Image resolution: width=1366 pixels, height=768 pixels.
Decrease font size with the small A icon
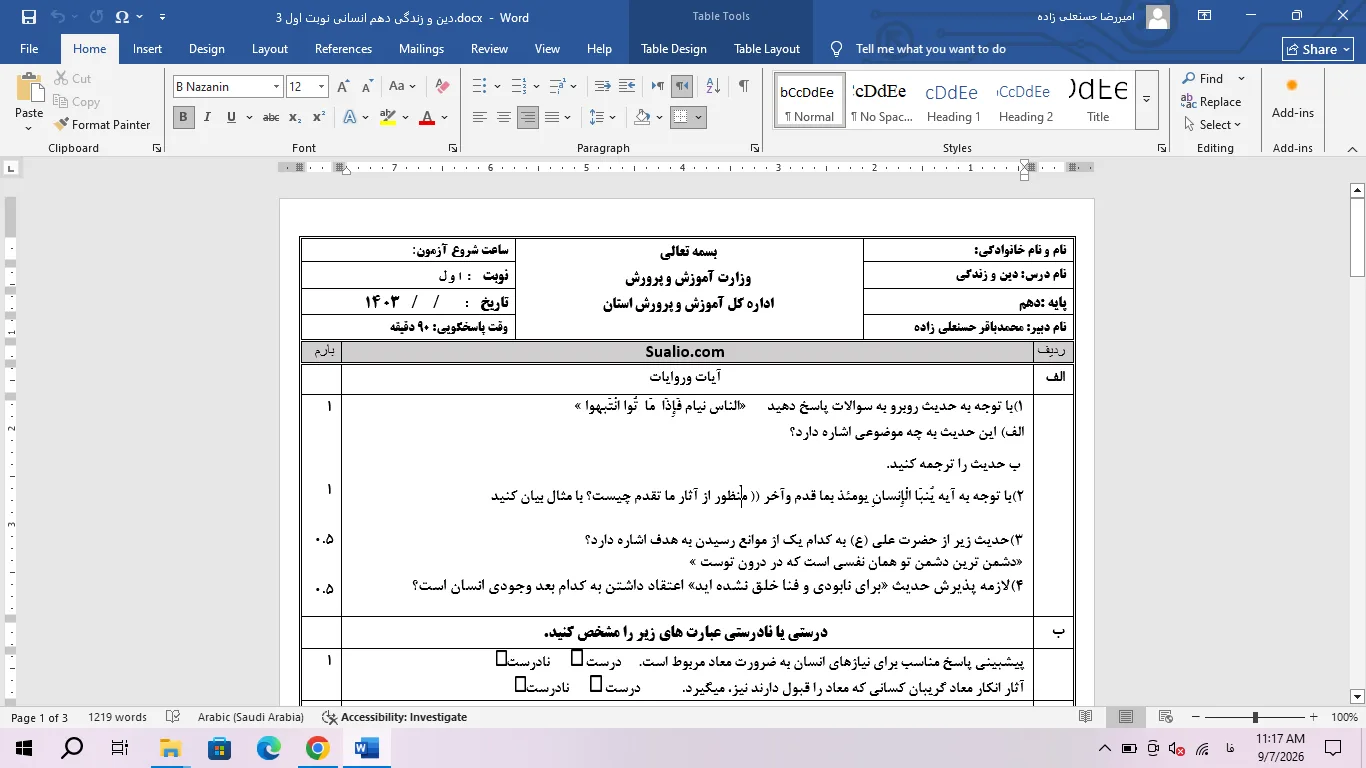point(365,87)
